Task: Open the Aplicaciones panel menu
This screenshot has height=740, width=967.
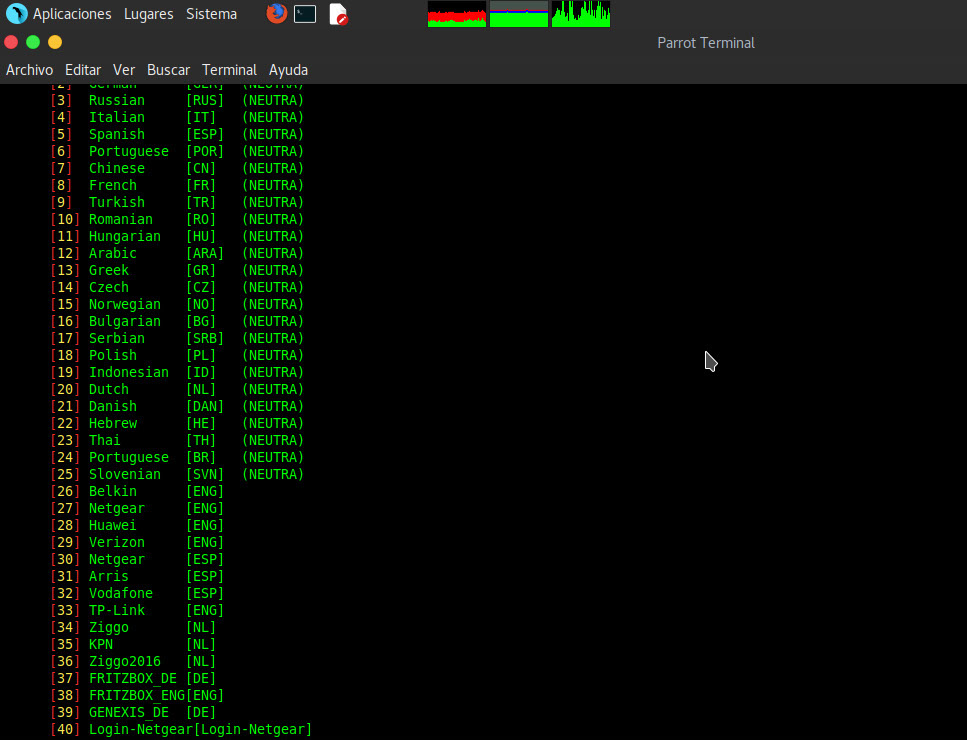Action: (72, 14)
